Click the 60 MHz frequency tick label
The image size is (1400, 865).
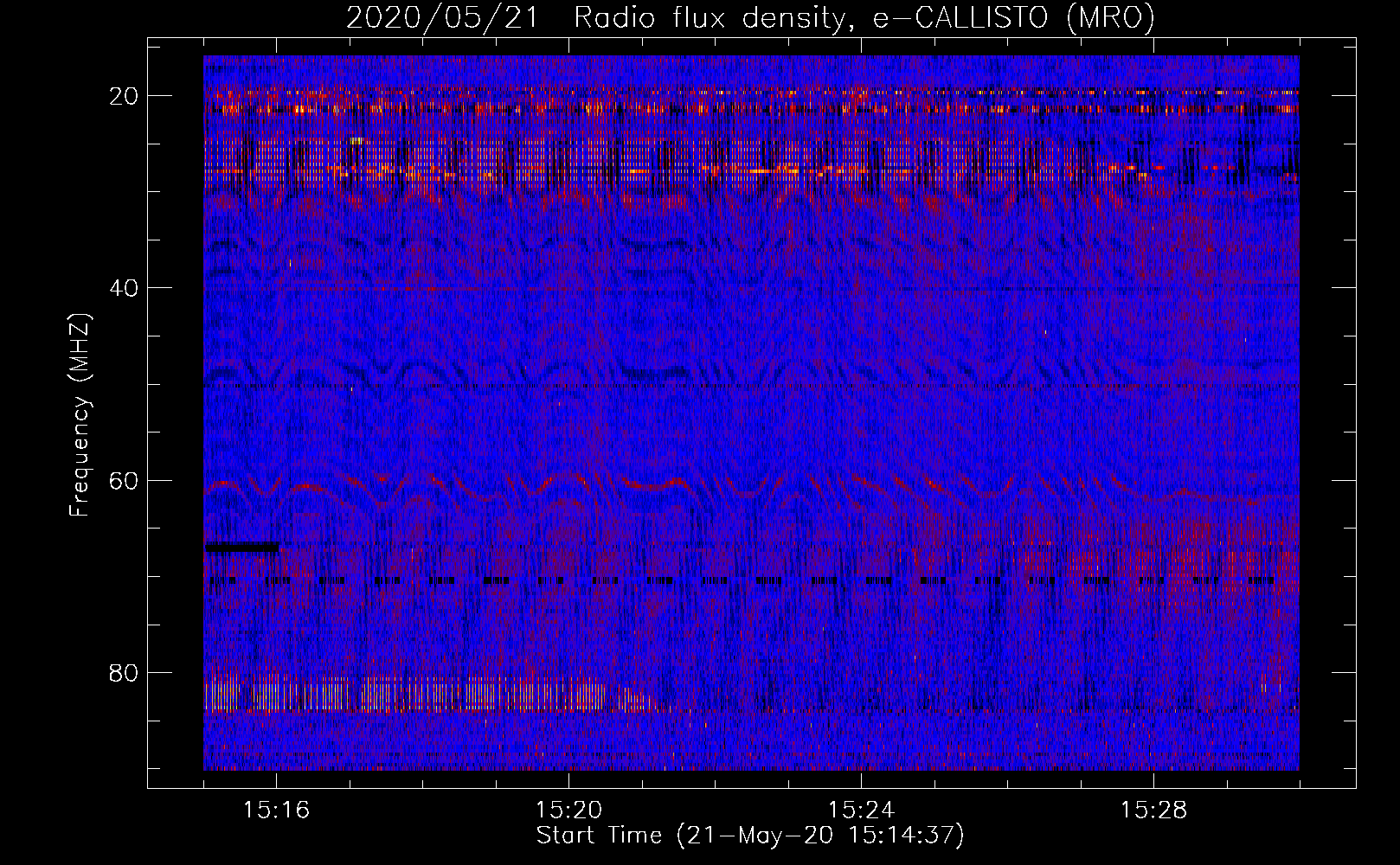[124, 480]
